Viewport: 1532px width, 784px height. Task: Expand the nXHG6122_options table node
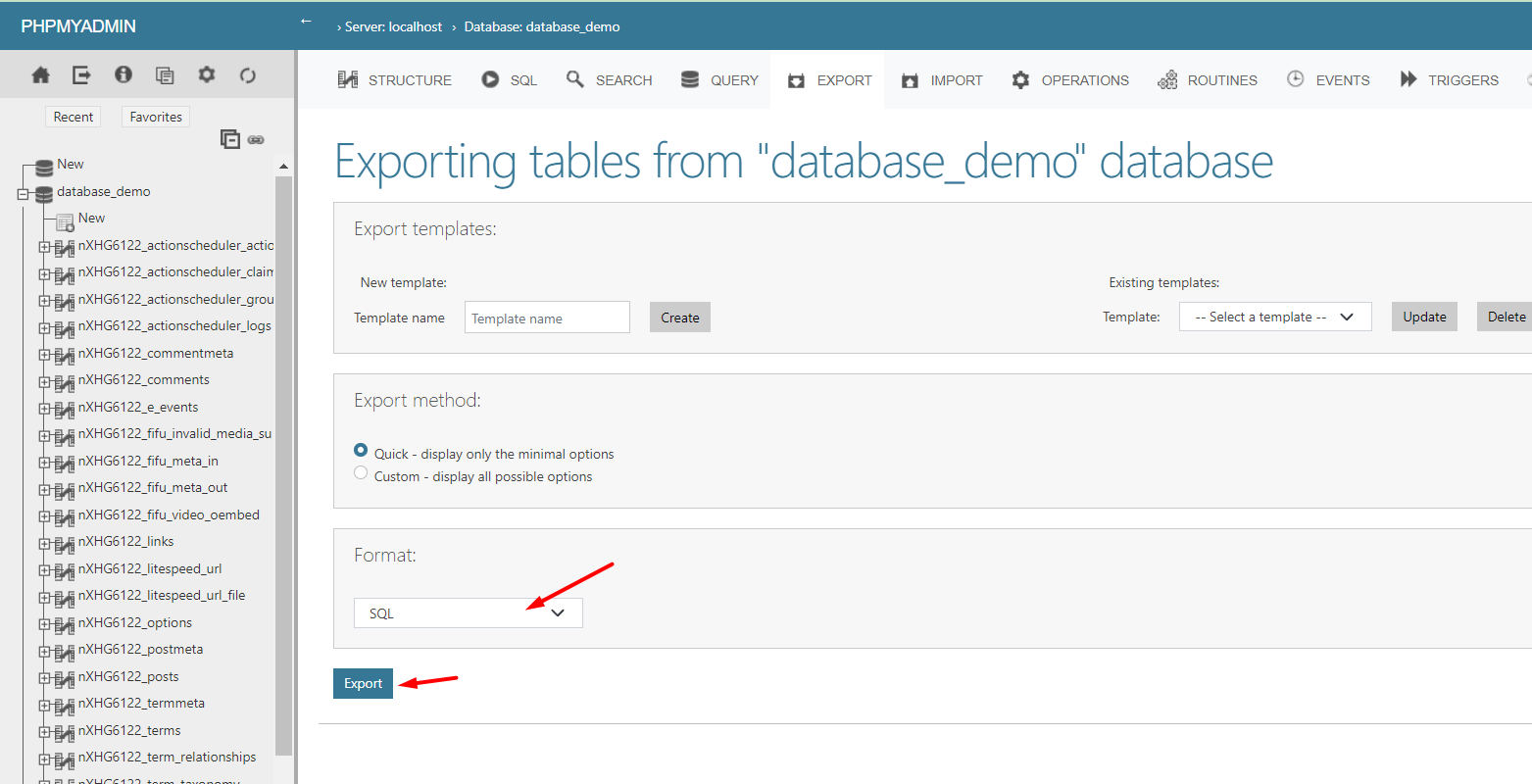point(44,624)
